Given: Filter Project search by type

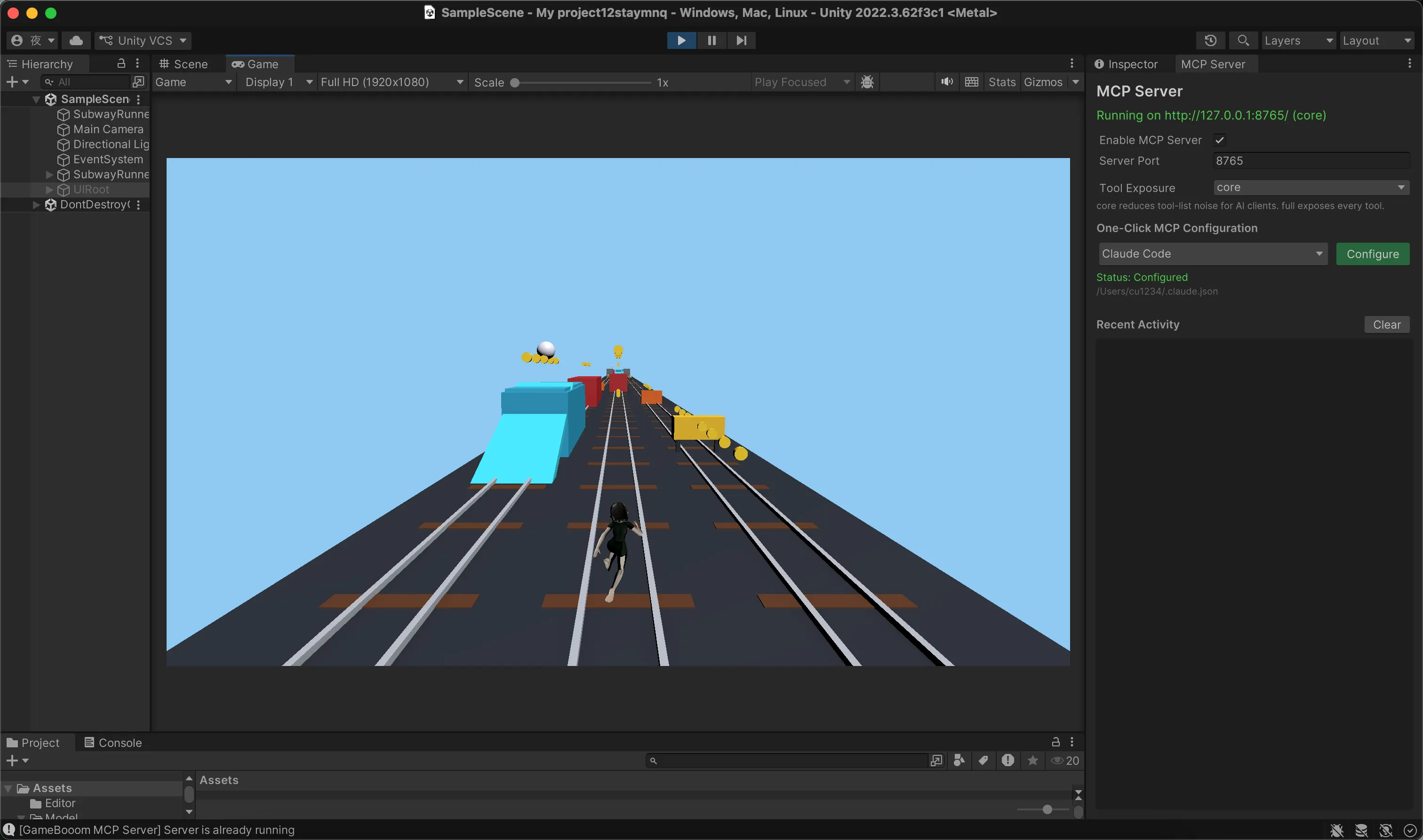Looking at the screenshot, I should click(x=959, y=761).
